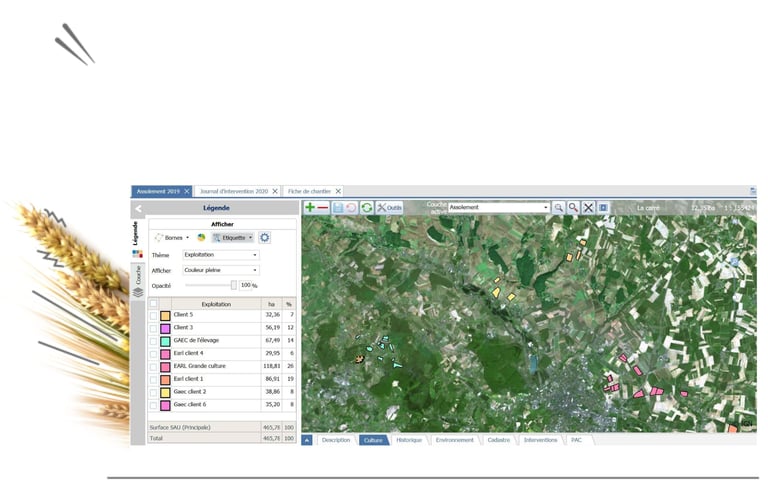Image resolution: width=768 pixels, height=500 pixels.
Task: Click the 118,81 ha value
Action: point(271,366)
